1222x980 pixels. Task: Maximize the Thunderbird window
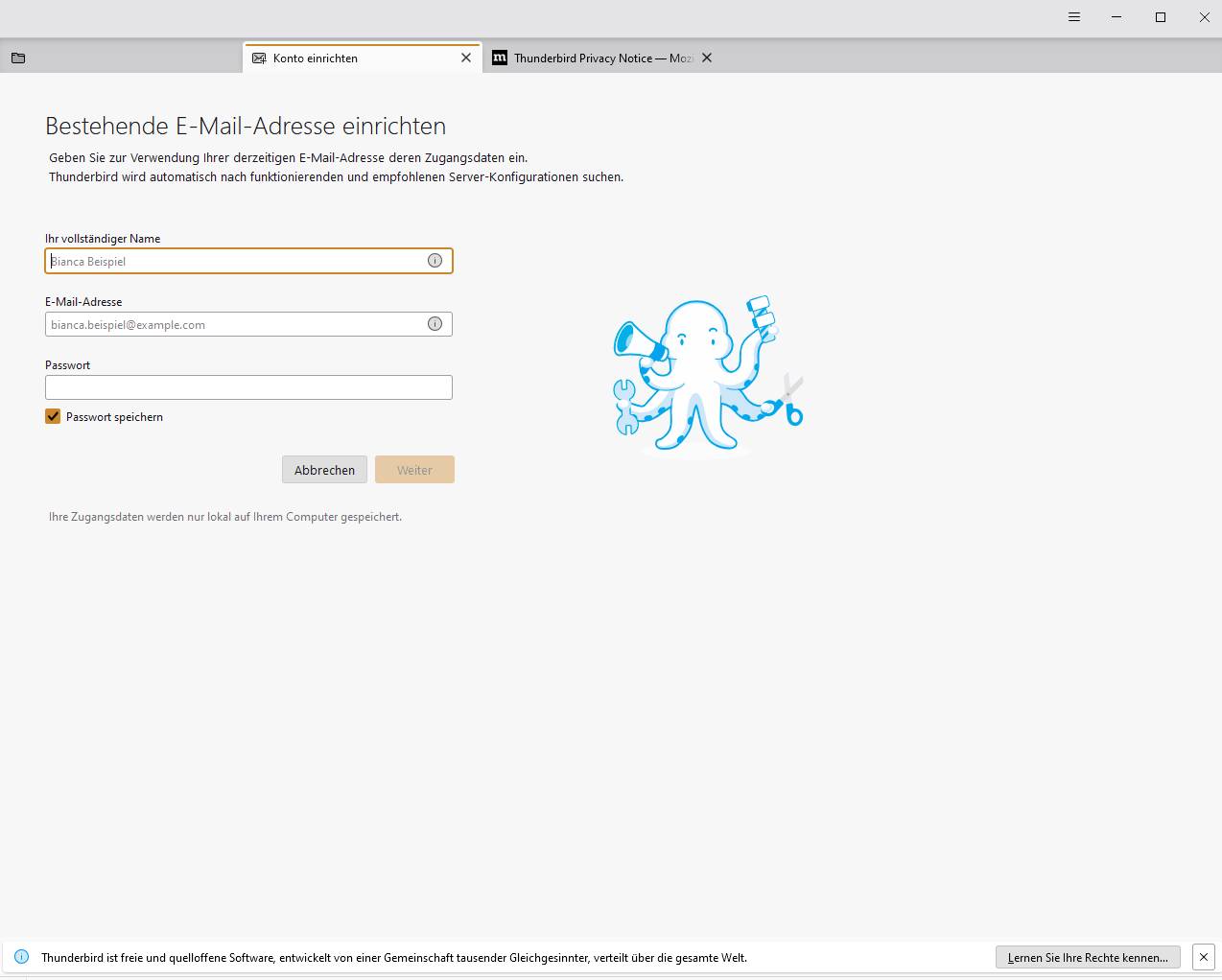coord(1161,17)
